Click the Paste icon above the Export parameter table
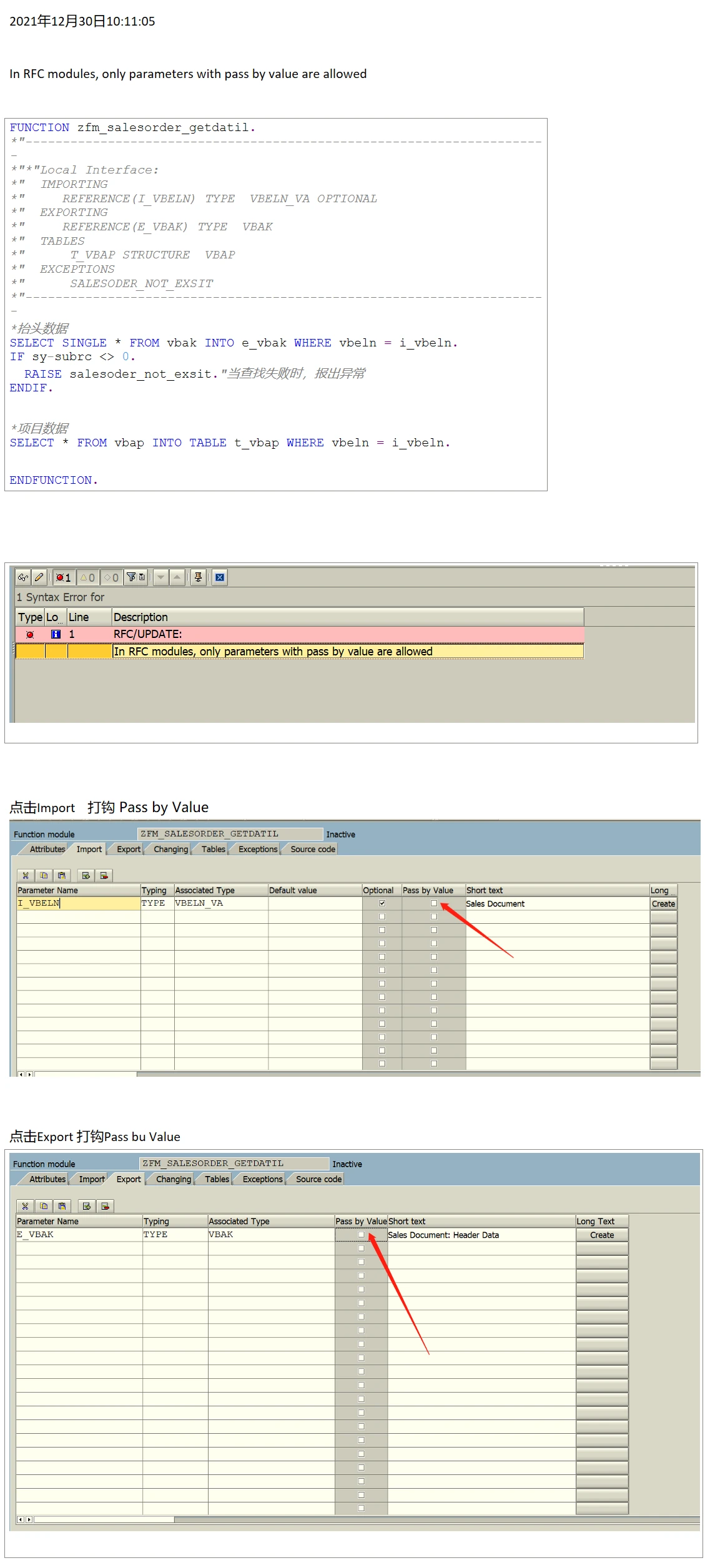This screenshot has width=705, height=1568. pos(61,1206)
